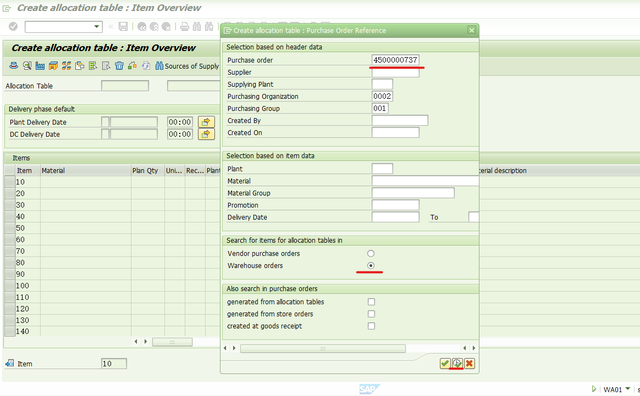Click the items table horizontal scrollbar thumb
The width and height of the screenshot is (640, 396).
[172, 342]
